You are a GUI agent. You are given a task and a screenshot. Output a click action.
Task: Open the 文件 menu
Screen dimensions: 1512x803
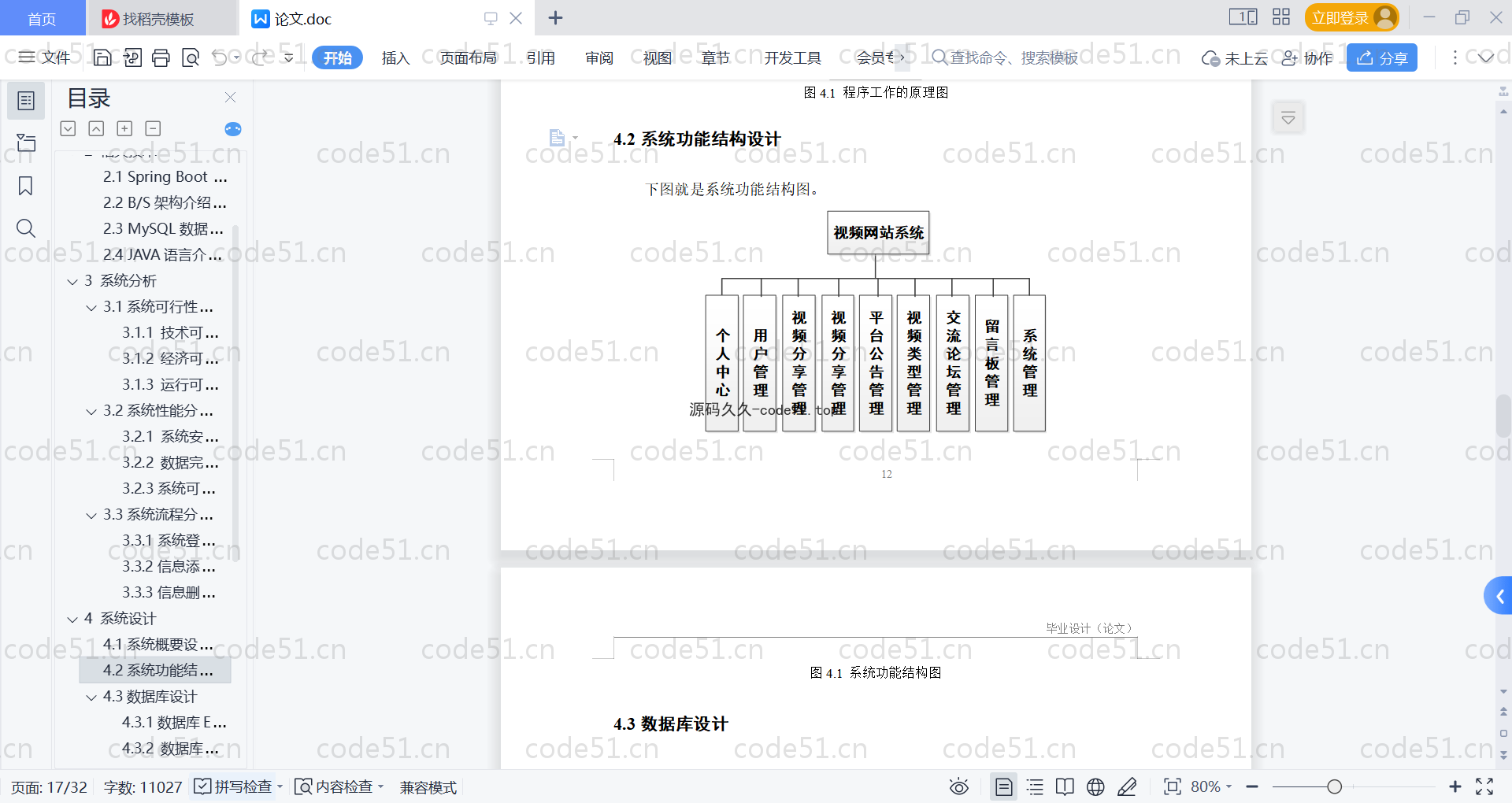pyautogui.click(x=45, y=57)
